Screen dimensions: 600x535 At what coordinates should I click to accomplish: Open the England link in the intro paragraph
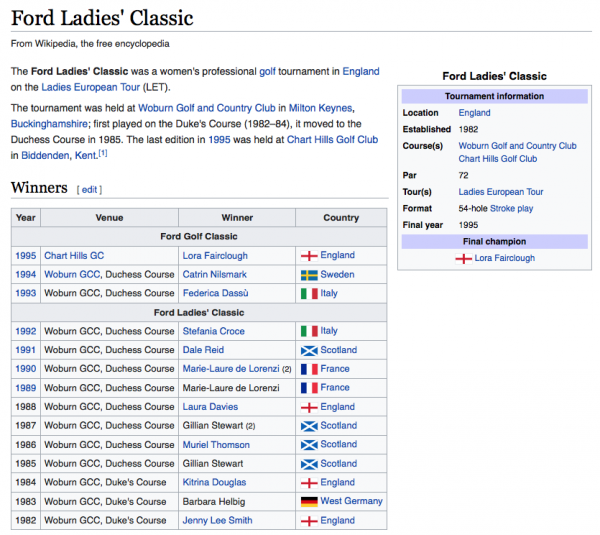click(360, 72)
